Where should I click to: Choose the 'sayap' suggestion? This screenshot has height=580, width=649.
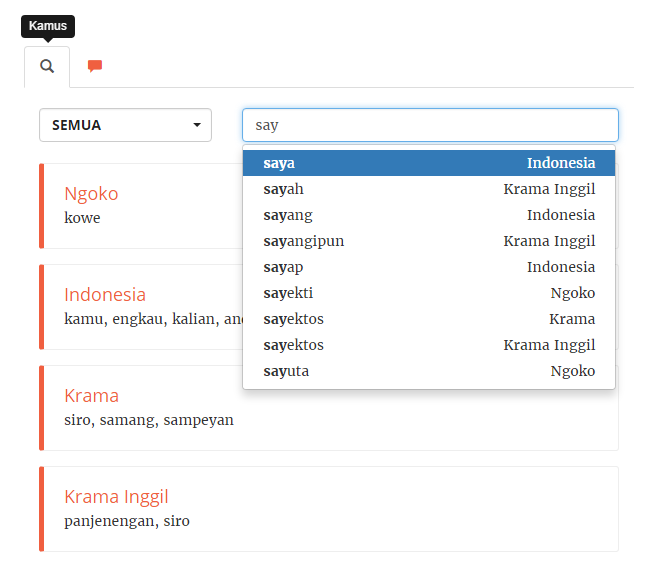point(429,267)
